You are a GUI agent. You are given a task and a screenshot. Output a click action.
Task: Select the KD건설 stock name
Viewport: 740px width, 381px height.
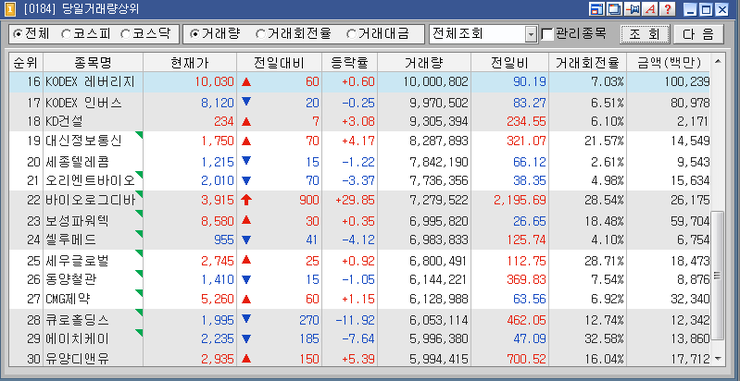(x=64, y=122)
